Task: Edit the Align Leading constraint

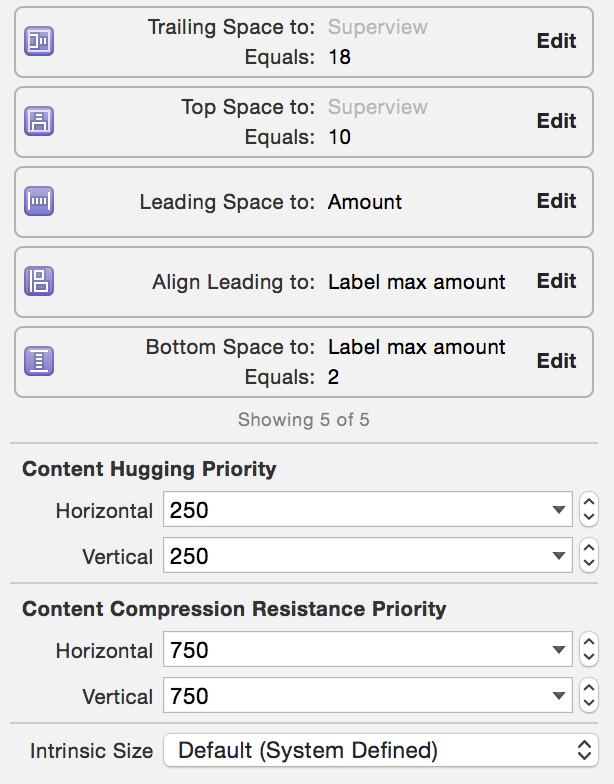Action: coord(556,281)
